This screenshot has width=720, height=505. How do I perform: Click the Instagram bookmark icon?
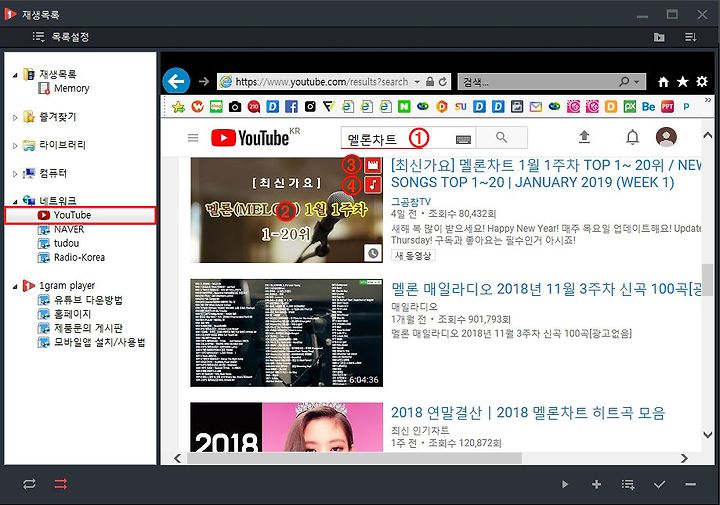(x=310, y=107)
